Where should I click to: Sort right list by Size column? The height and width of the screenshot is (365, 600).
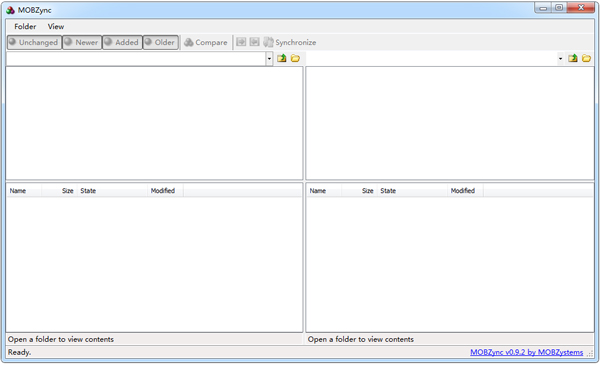(x=359, y=191)
